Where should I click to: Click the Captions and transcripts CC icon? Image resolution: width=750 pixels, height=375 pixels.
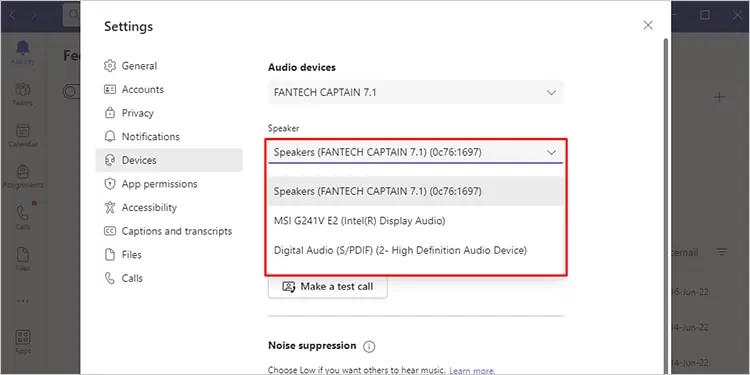110,231
